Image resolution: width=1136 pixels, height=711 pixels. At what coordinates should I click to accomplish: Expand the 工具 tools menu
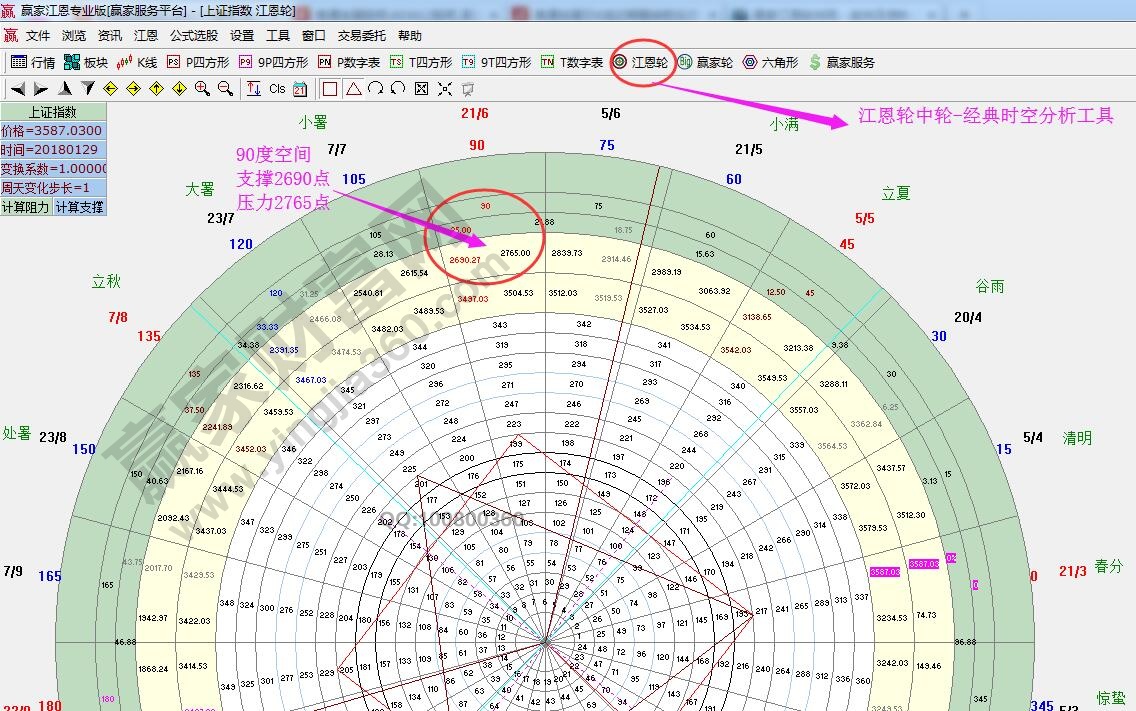(x=278, y=34)
